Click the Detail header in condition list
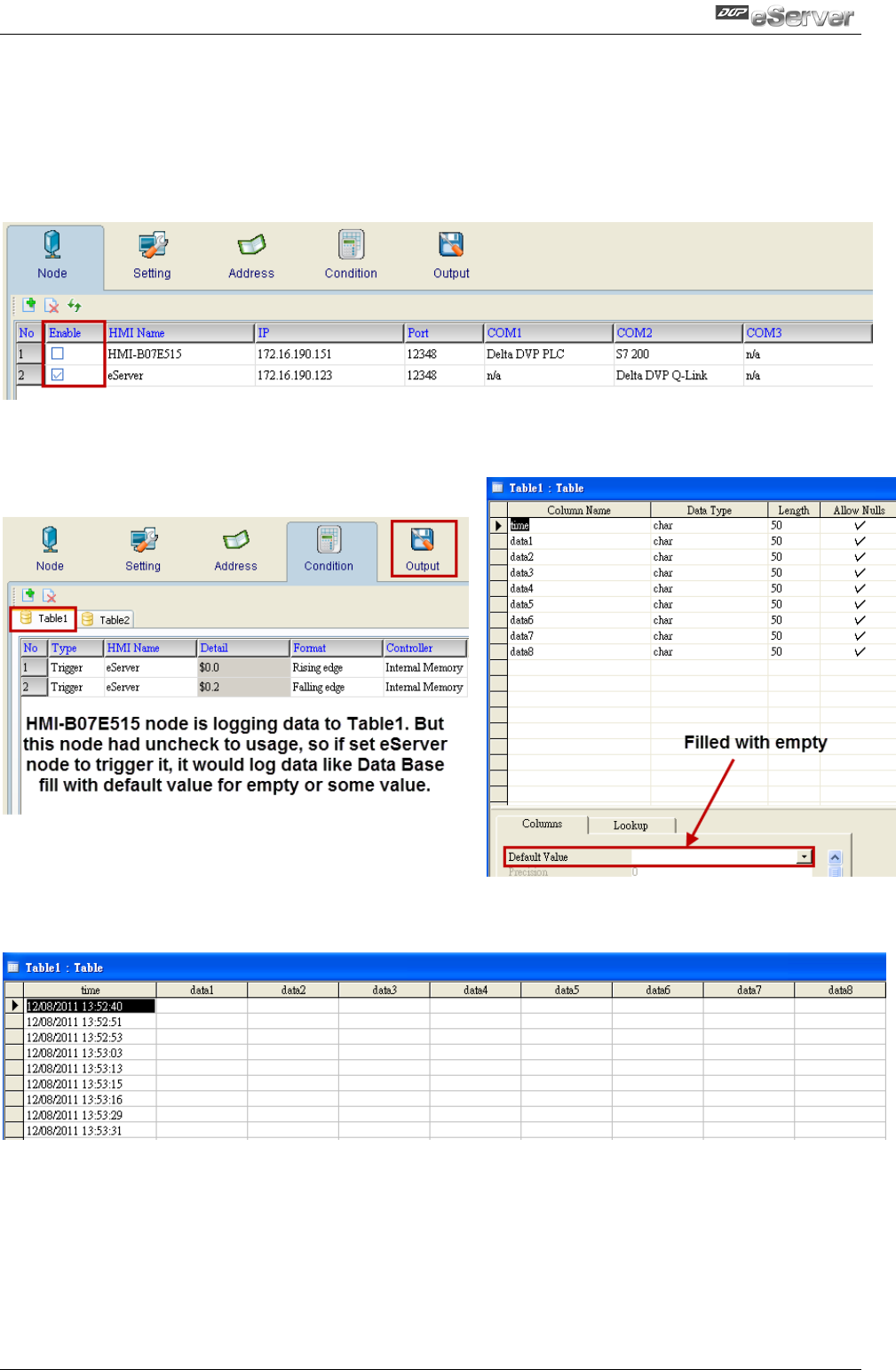896x1370 pixels. (243, 649)
